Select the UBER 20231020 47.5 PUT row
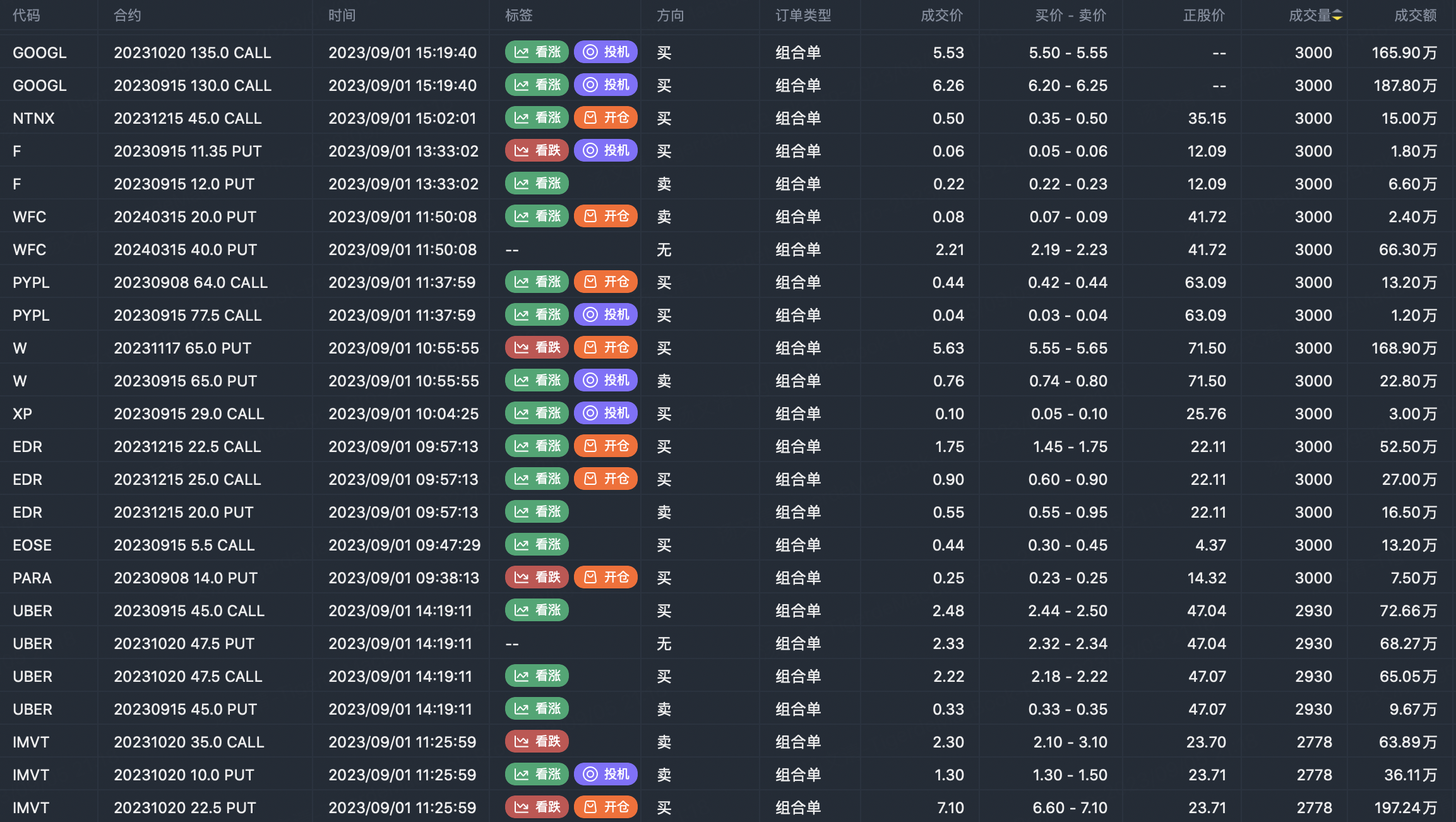 click(x=184, y=643)
